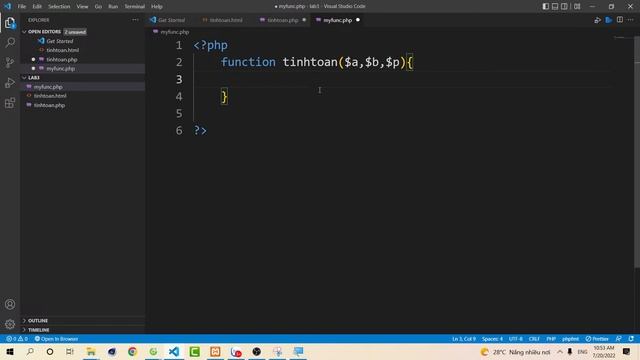Open the Run and Debug view

(x=10, y=82)
